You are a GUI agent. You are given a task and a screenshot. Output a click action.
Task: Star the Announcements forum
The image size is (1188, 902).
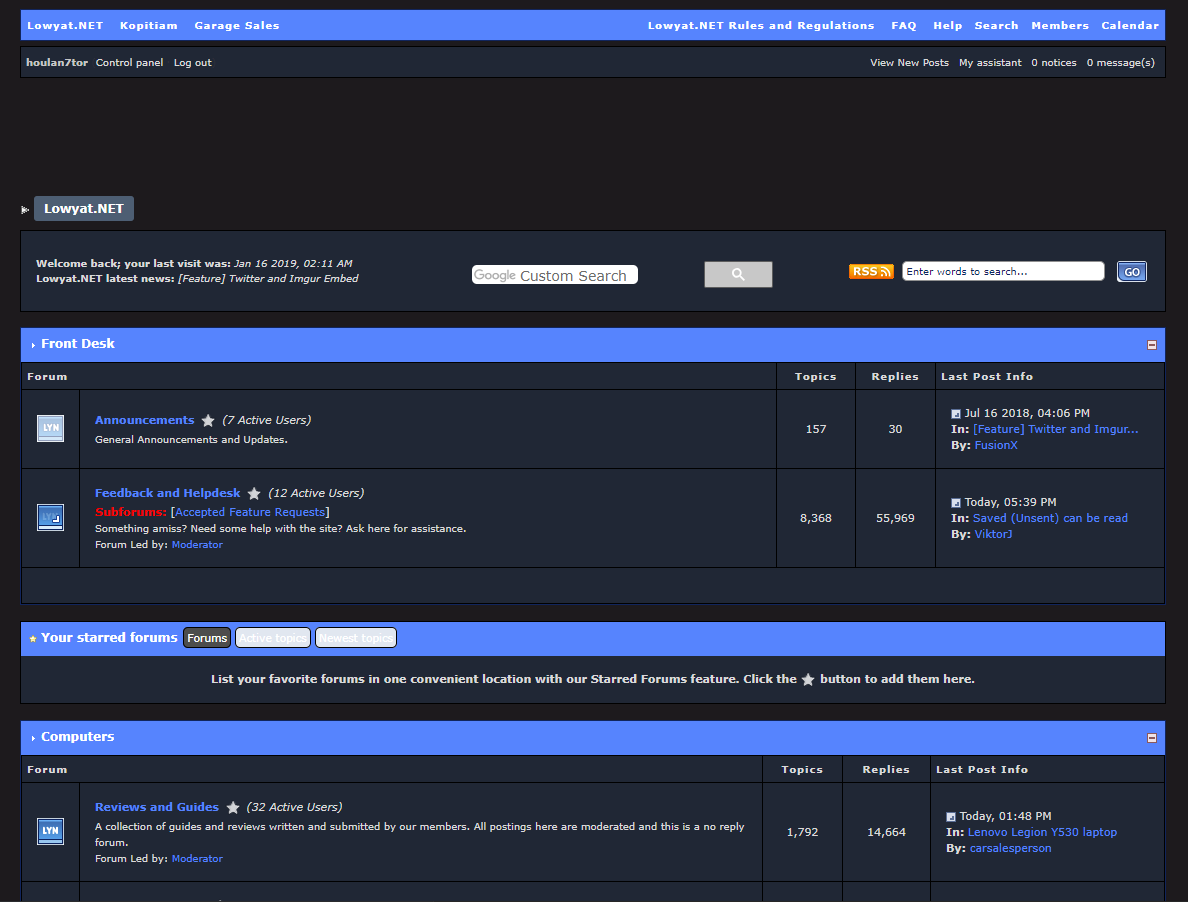208,420
